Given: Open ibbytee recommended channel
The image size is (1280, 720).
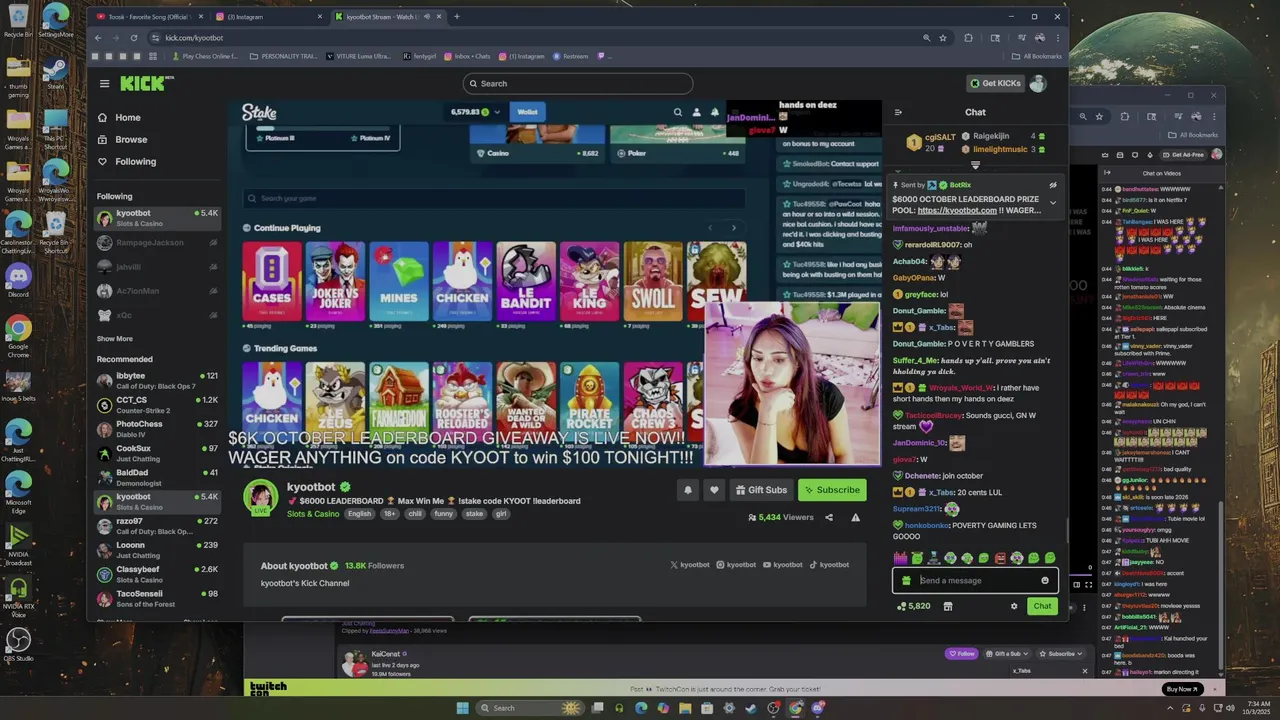Looking at the screenshot, I should (157, 380).
